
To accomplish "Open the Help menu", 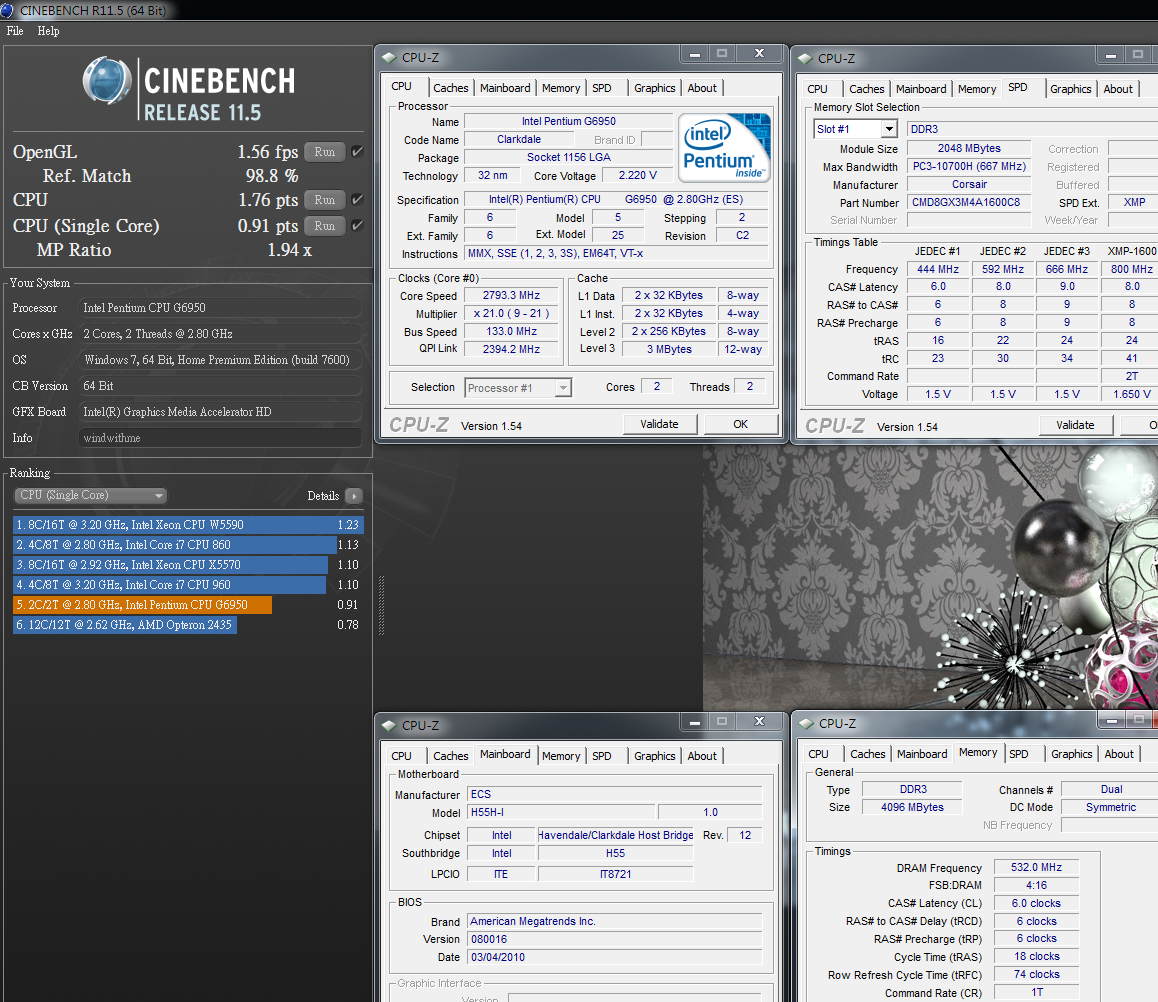I will click(x=49, y=31).
